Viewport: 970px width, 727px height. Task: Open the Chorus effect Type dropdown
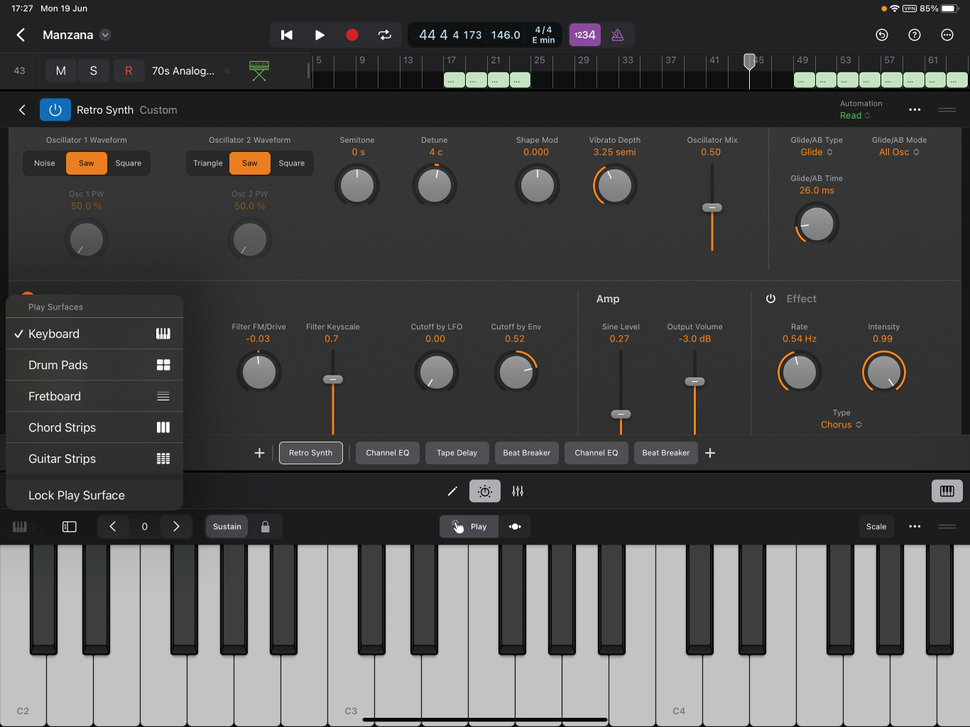point(841,424)
